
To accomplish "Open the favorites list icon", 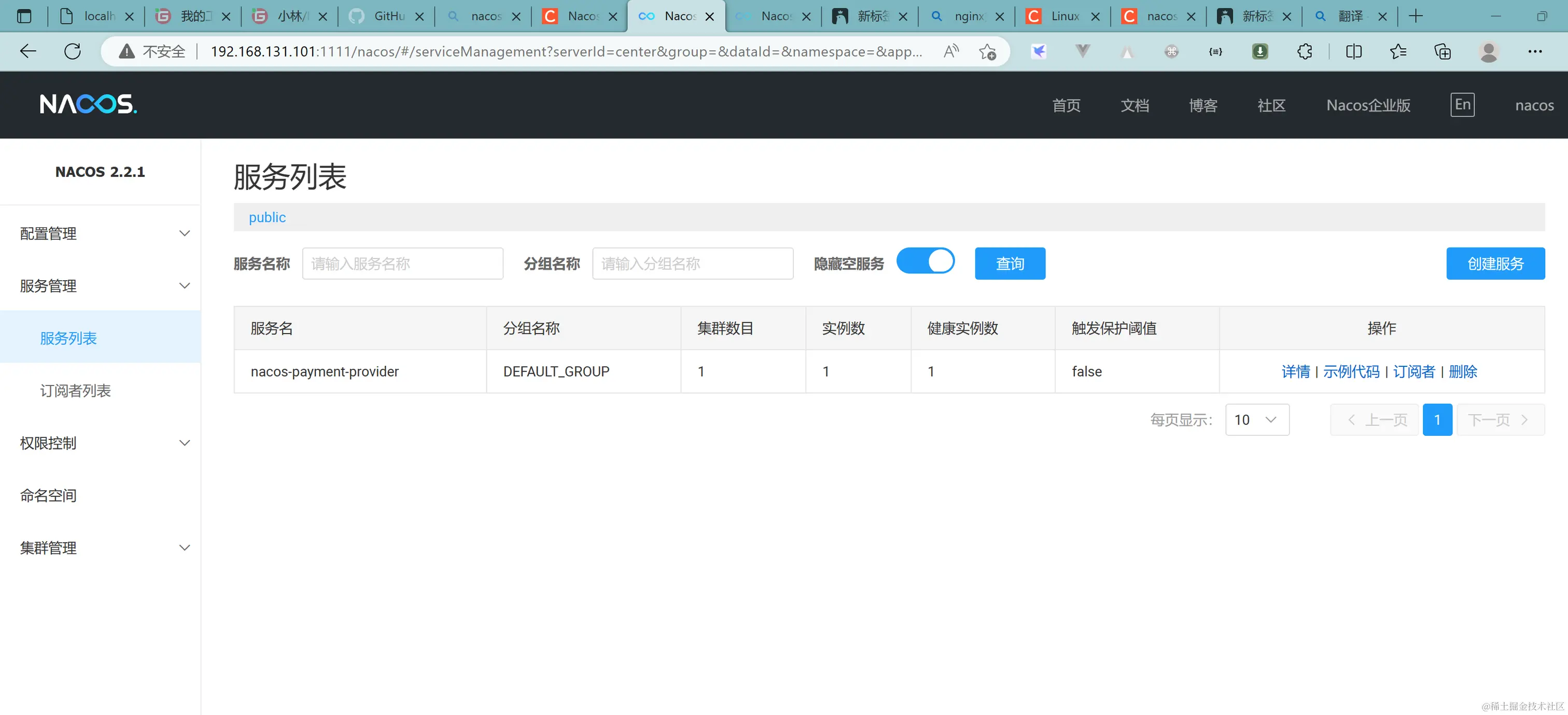I will [x=1398, y=52].
